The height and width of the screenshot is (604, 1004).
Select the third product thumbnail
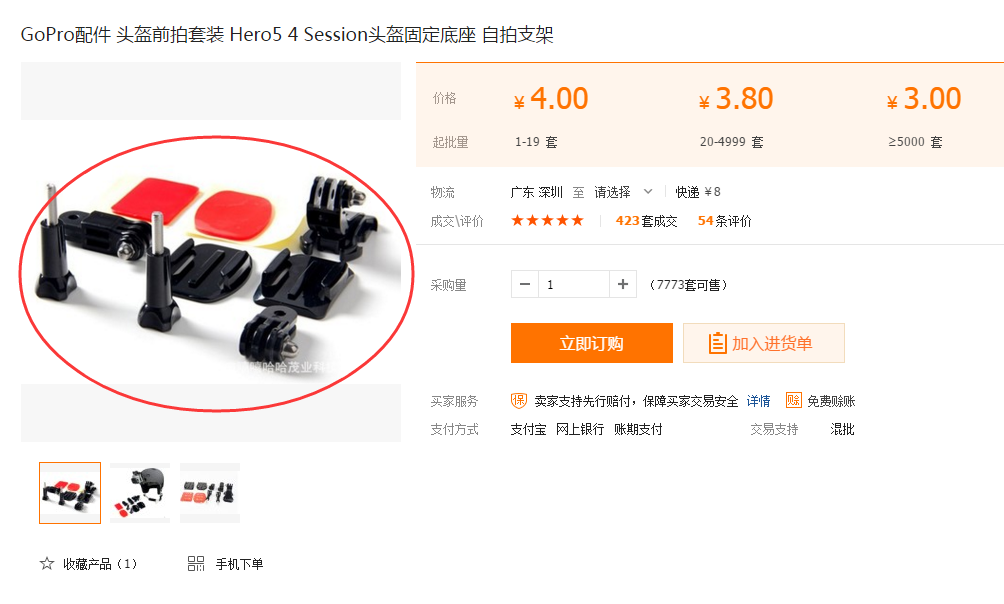point(210,493)
